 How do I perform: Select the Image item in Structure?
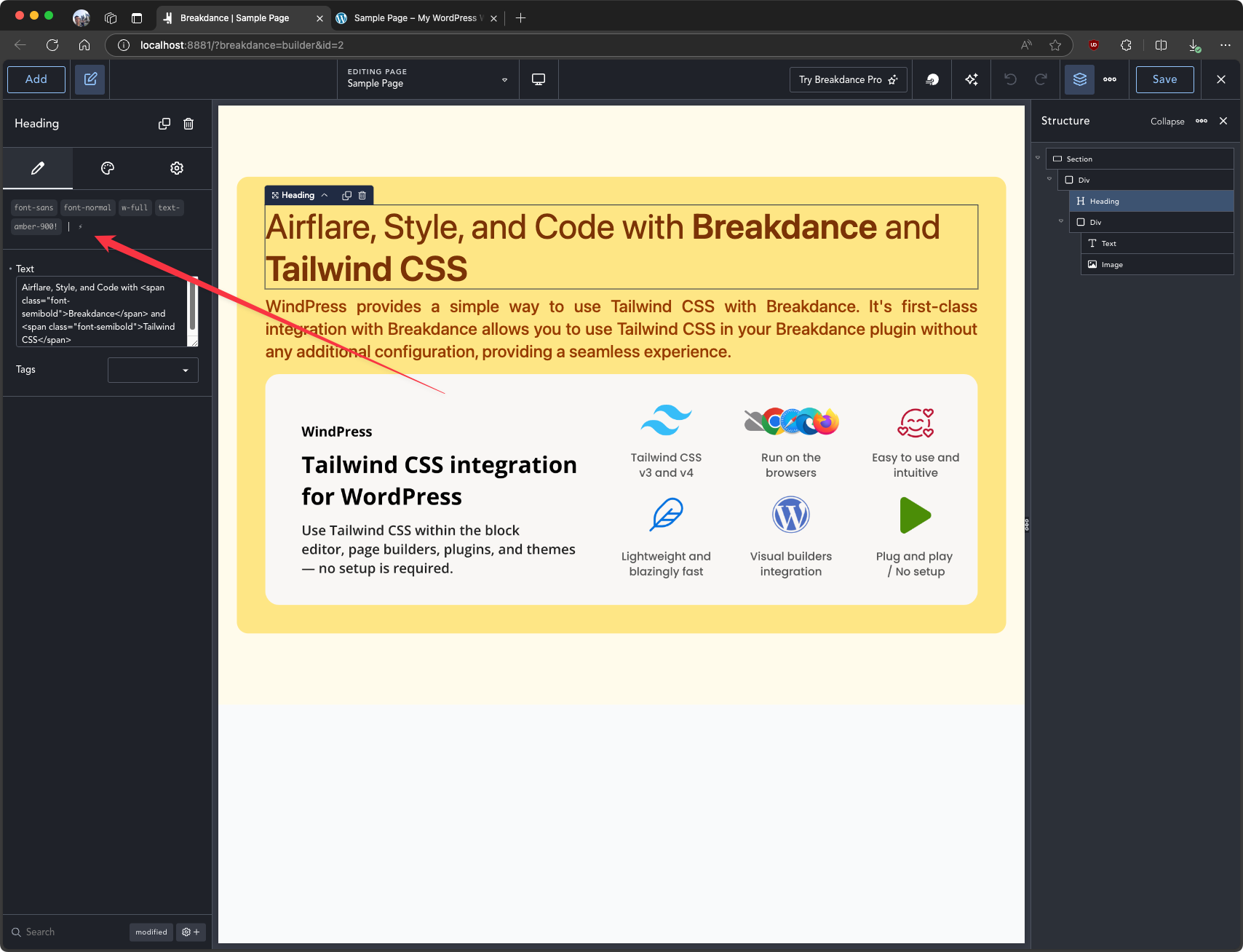click(1111, 264)
